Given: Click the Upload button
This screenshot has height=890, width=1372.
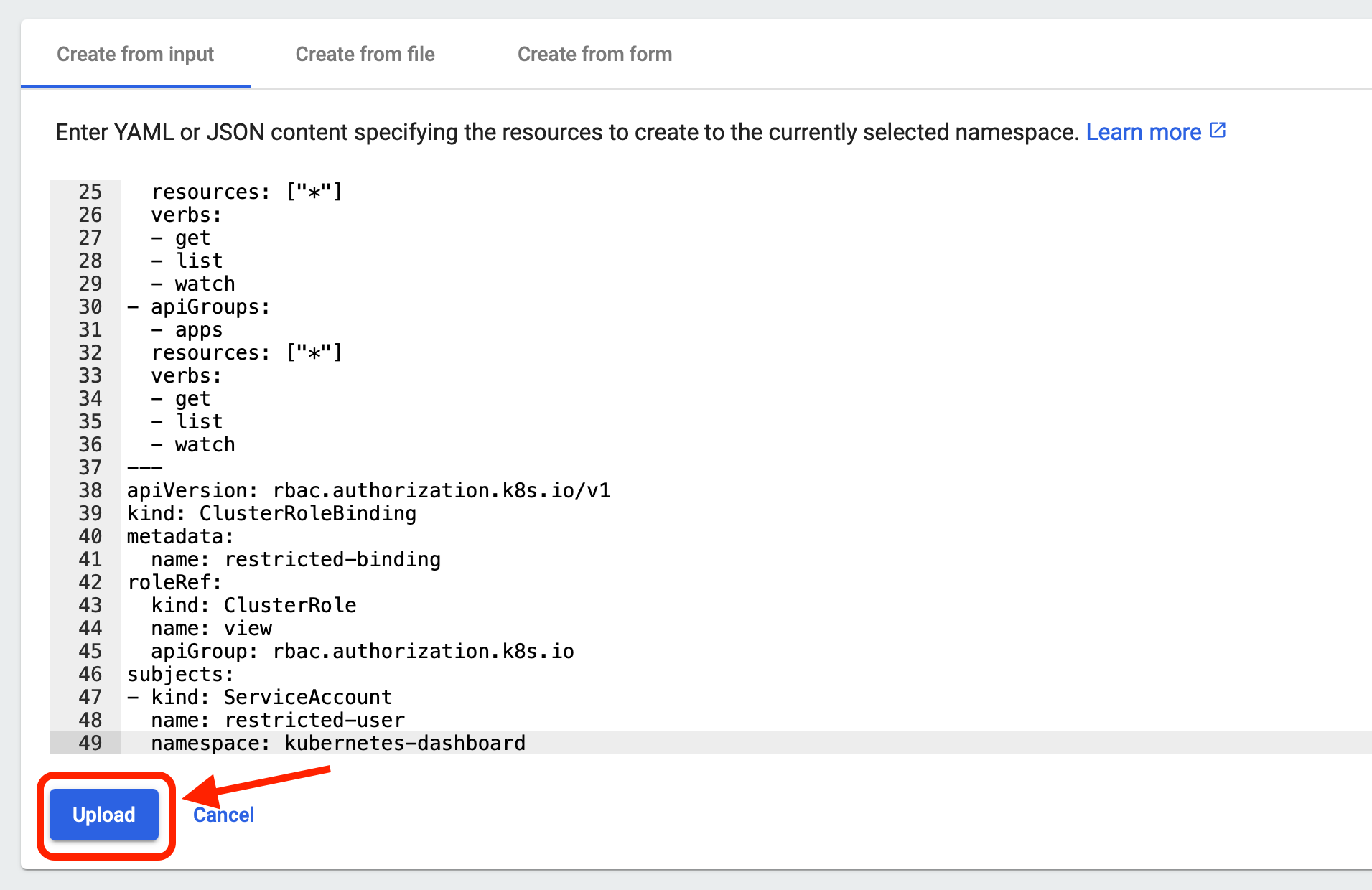Looking at the screenshot, I should (x=104, y=815).
